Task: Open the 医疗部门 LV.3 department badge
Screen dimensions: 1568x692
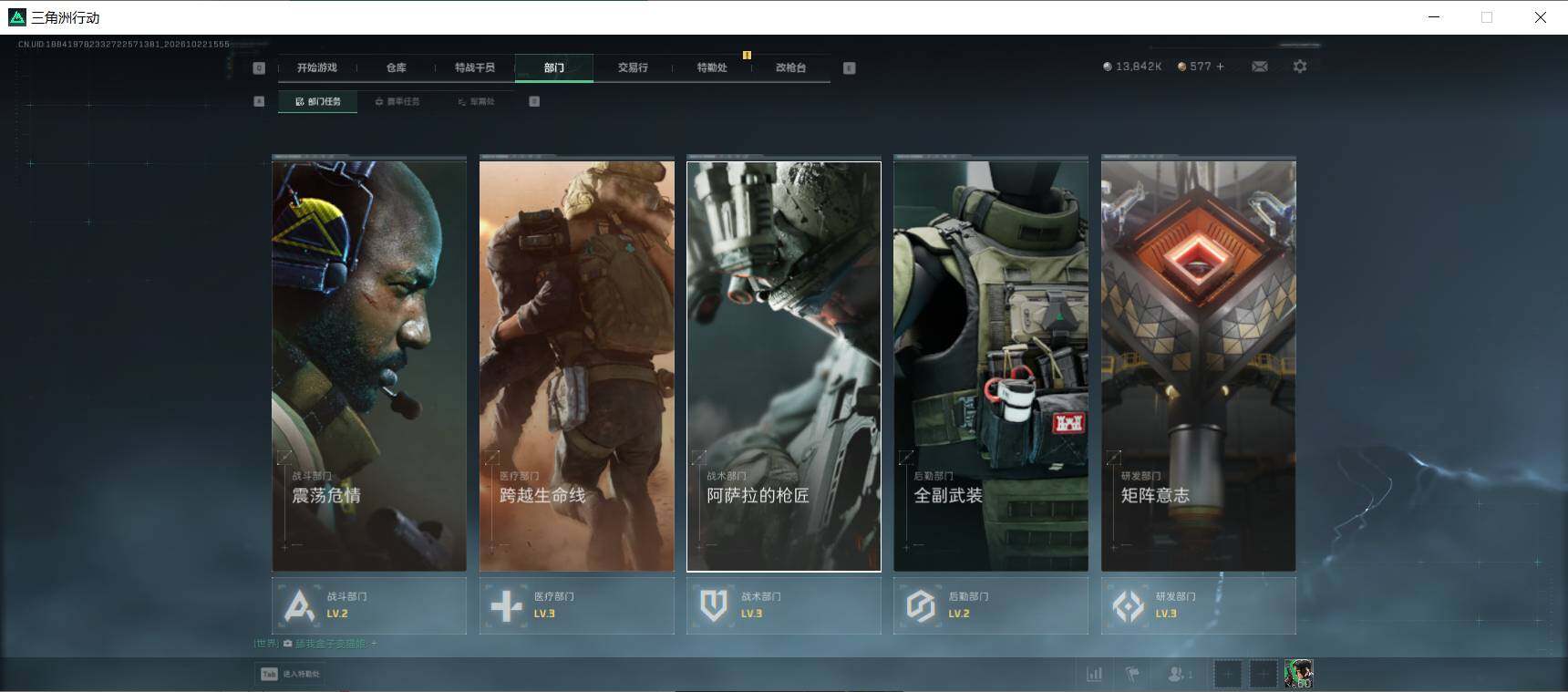Action: 577,605
